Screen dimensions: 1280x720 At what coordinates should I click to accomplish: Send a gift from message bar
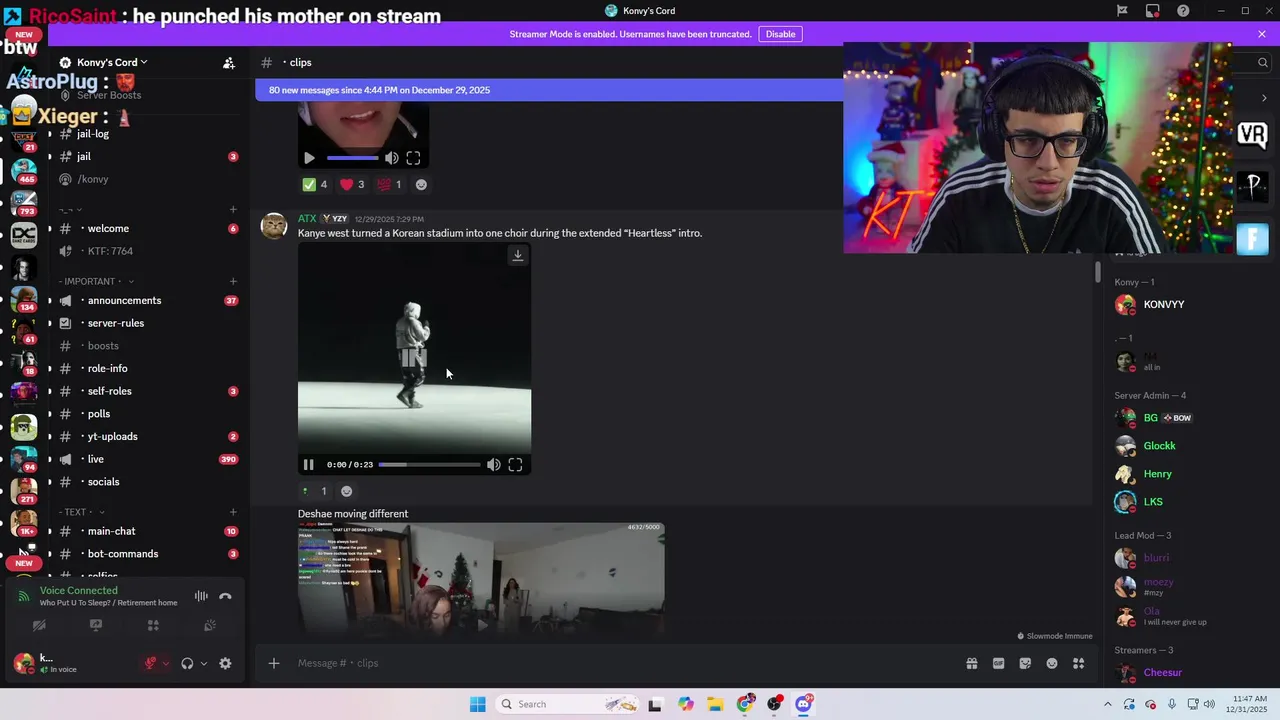click(x=971, y=663)
